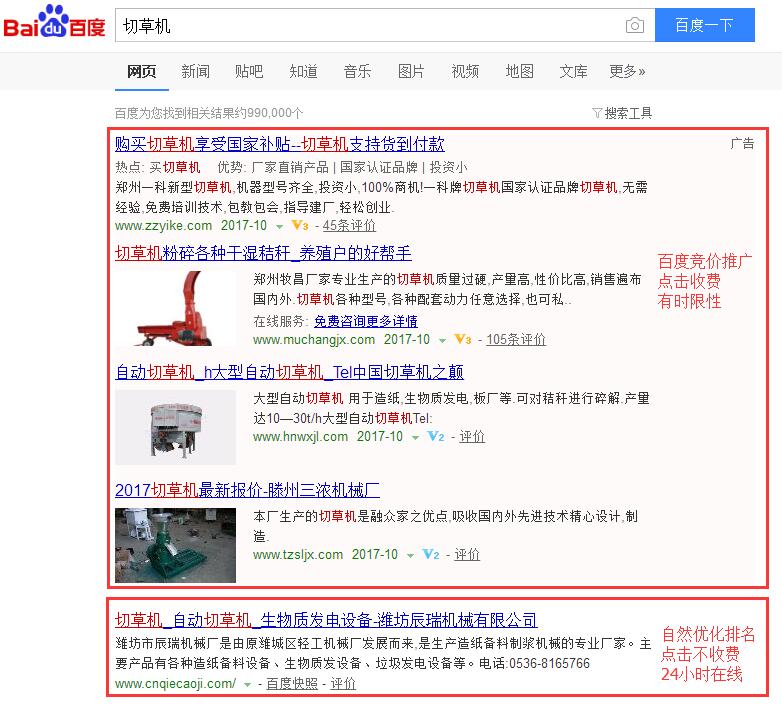Open 评价 link in hnwxjl result
This screenshot has height=705, width=782.
click(x=472, y=437)
